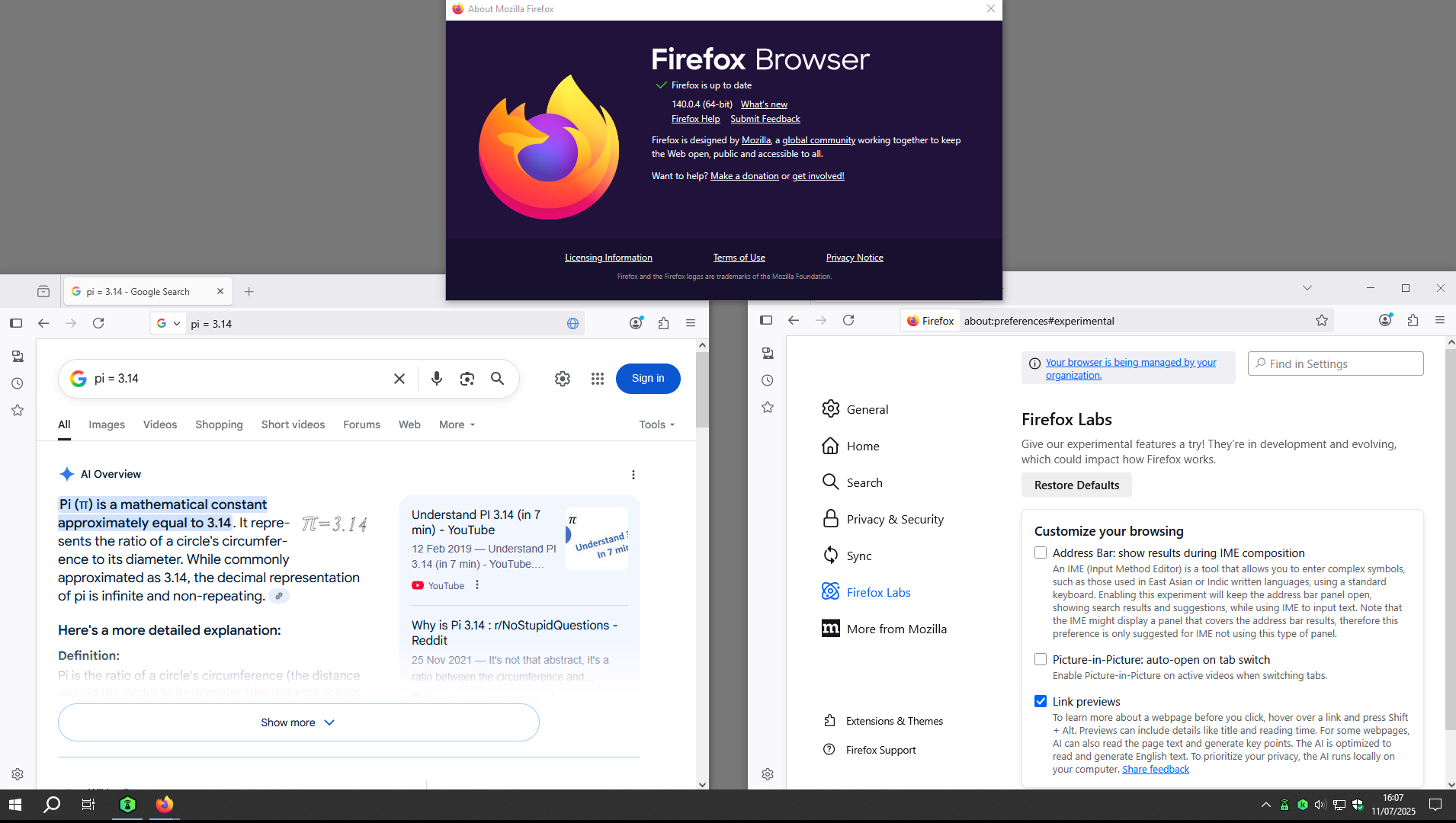Image resolution: width=1456 pixels, height=823 pixels.
Task: Show hidden system tray icons chevron
Action: click(1266, 805)
